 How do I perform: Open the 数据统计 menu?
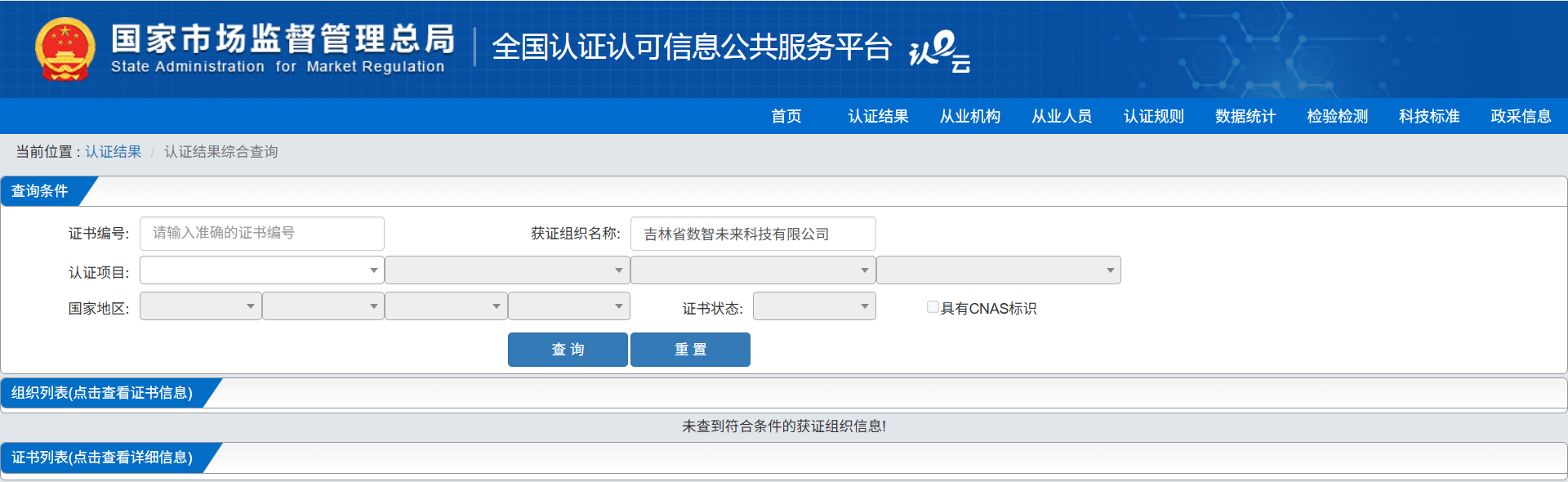[x=1245, y=116]
